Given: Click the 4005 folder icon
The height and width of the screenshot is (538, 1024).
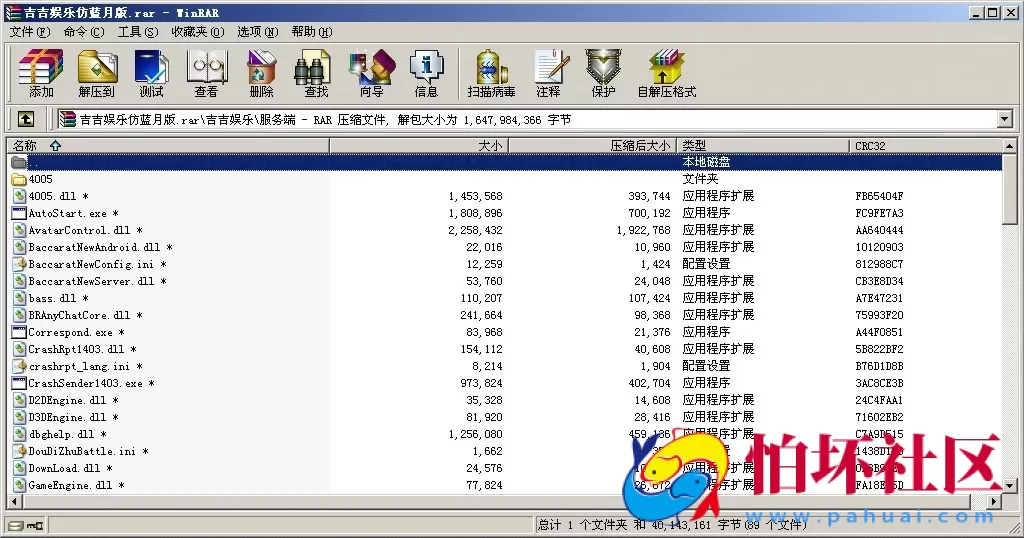Looking at the screenshot, I should pos(19,179).
